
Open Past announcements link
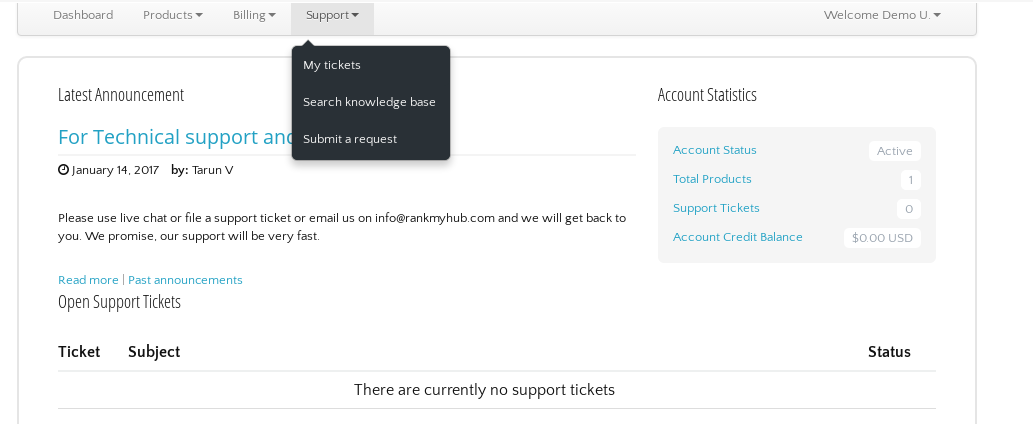pos(185,280)
